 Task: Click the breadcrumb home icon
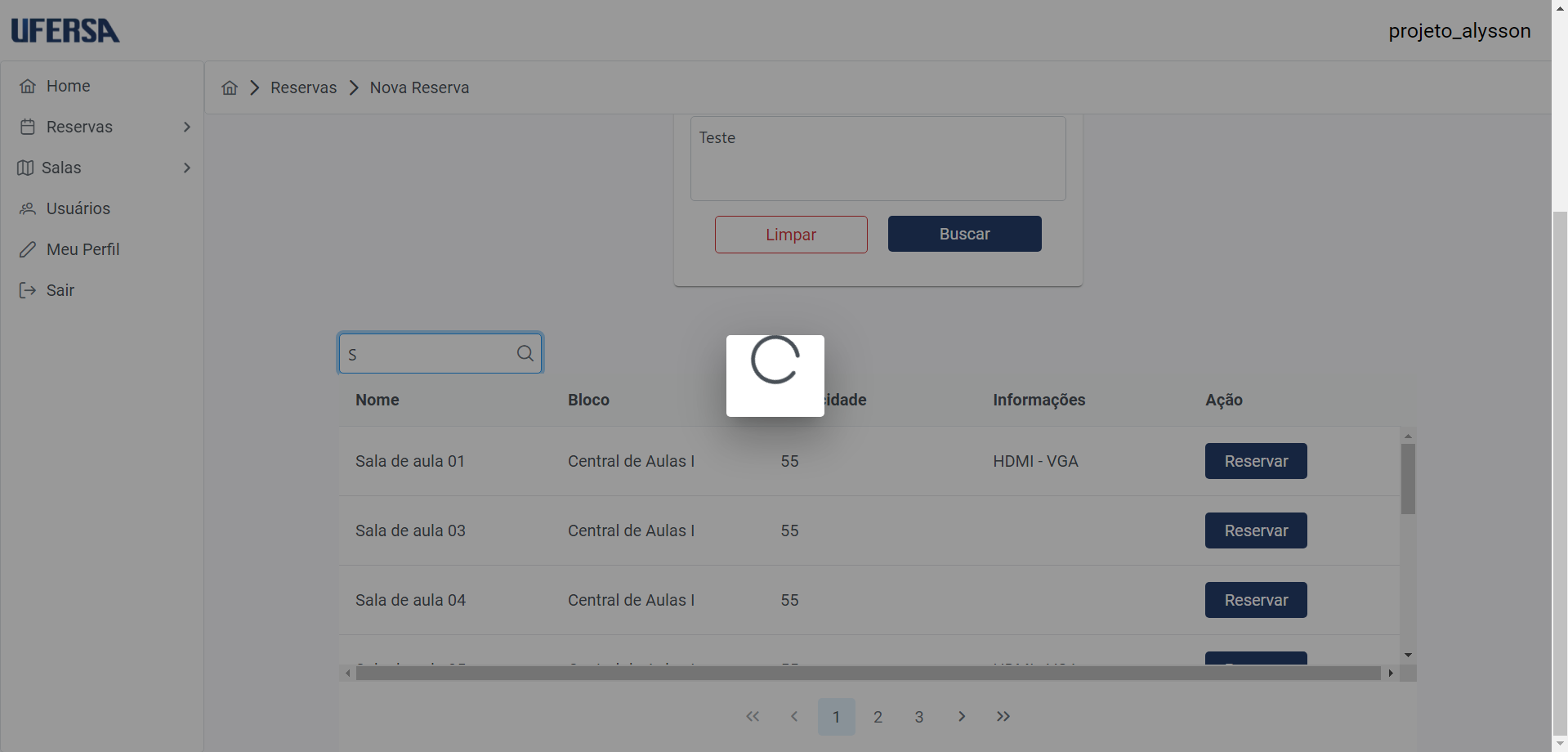click(230, 87)
